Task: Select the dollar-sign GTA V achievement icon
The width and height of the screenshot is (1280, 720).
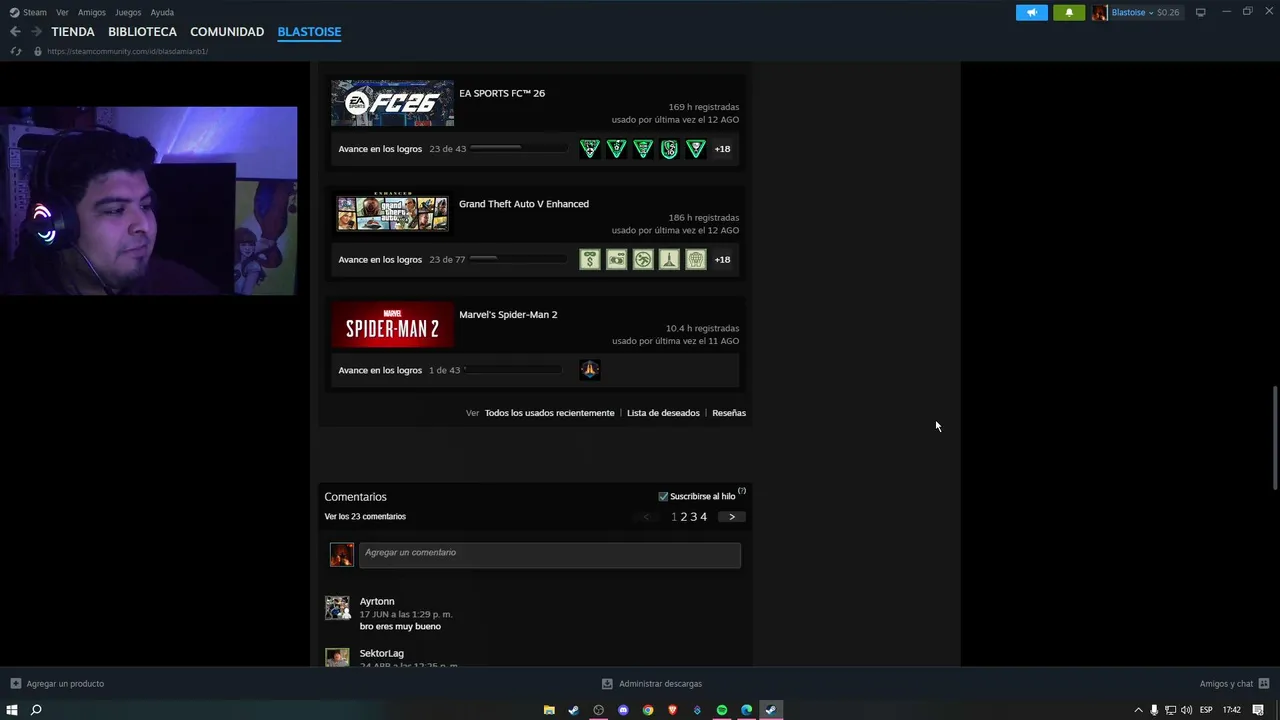Action: click(x=590, y=260)
